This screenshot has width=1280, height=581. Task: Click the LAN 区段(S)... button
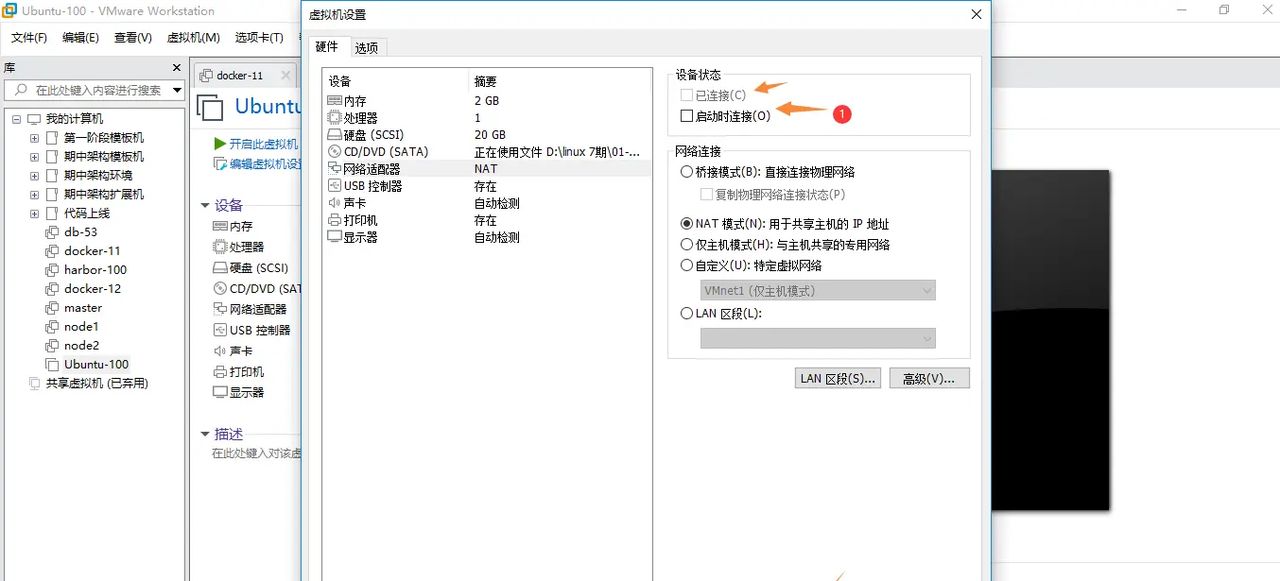837,377
